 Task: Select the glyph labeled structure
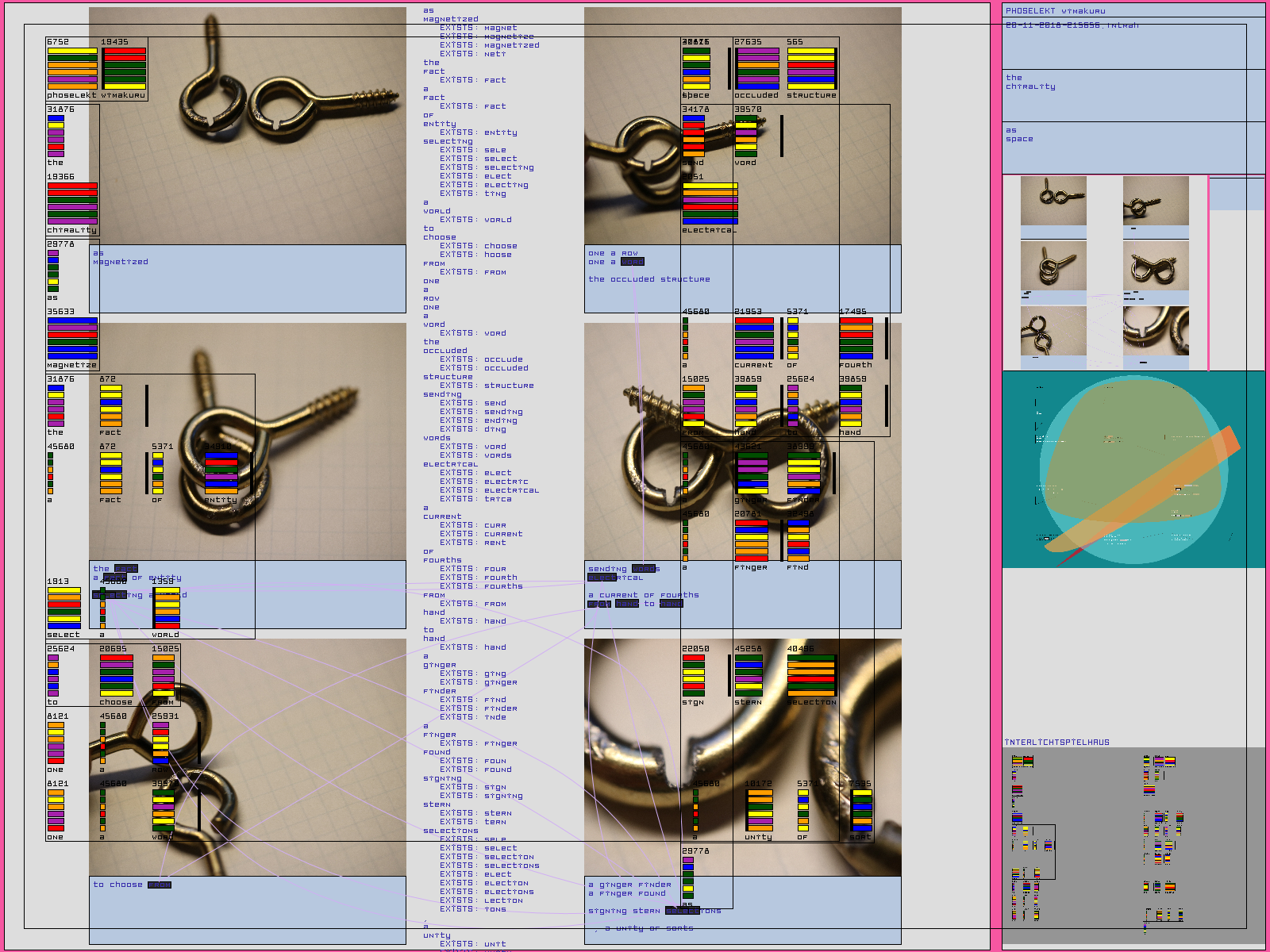coord(811,68)
